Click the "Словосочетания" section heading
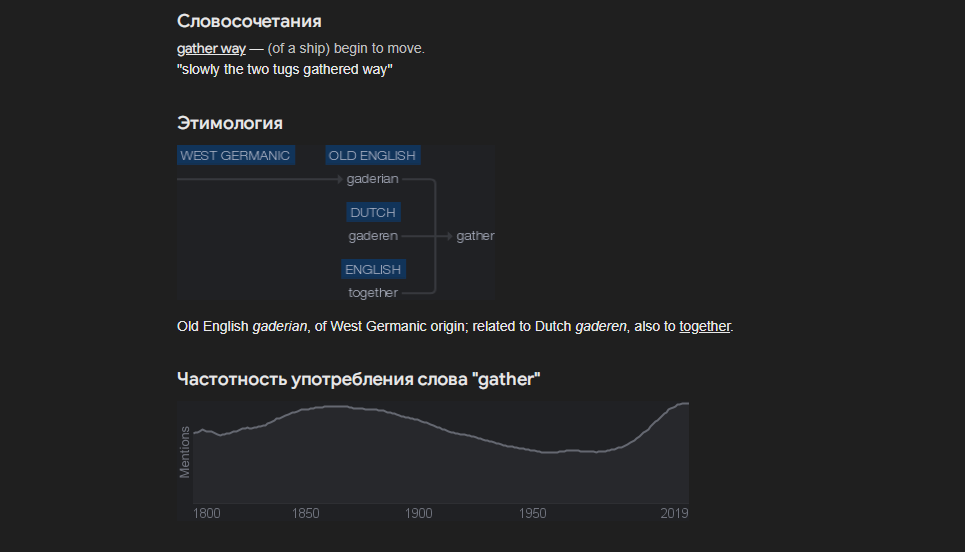This screenshot has height=552, width=965. (249, 21)
